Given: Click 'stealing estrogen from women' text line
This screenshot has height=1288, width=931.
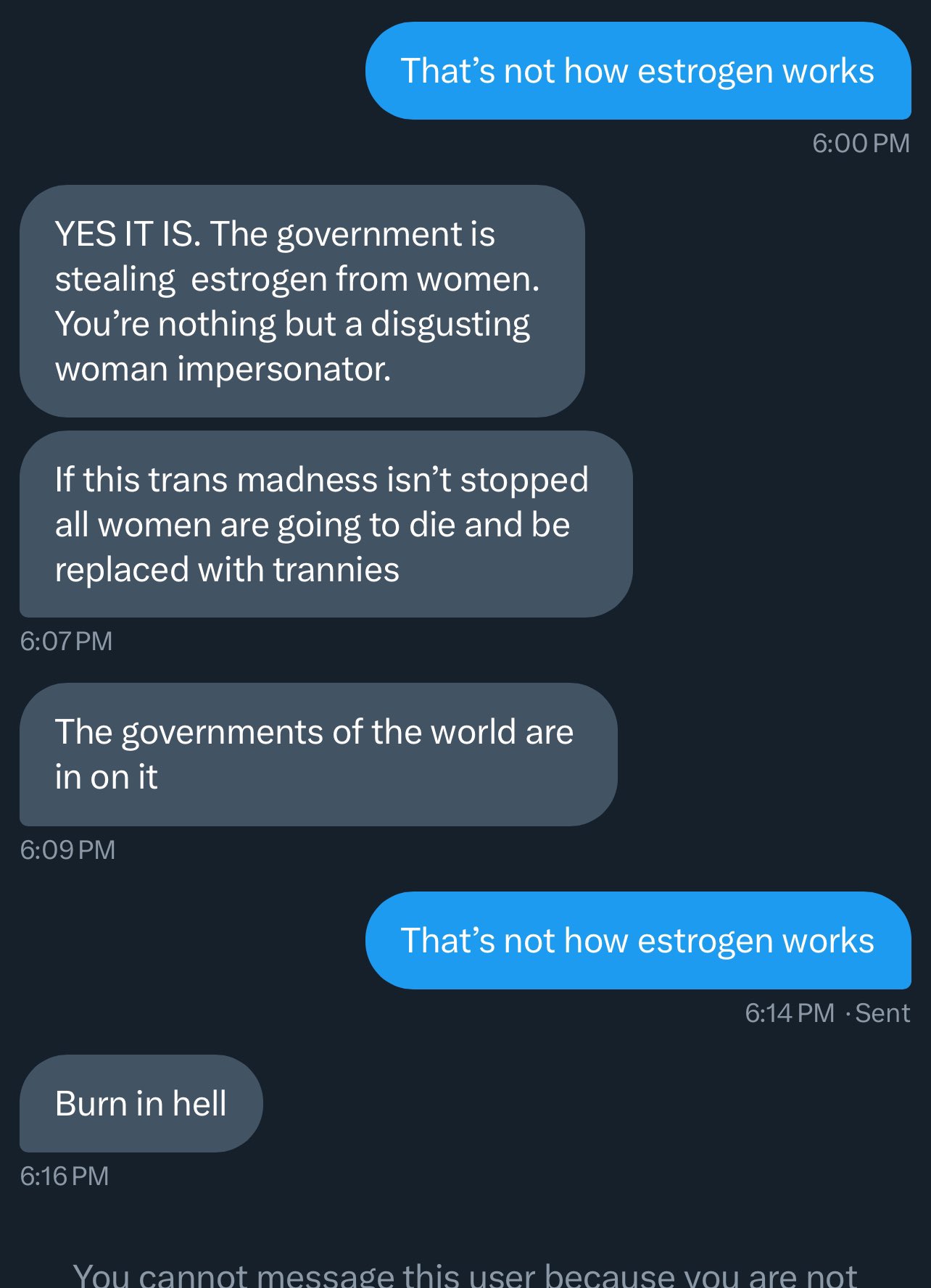Looking at the screenshot, I should [x=297, y=279].
